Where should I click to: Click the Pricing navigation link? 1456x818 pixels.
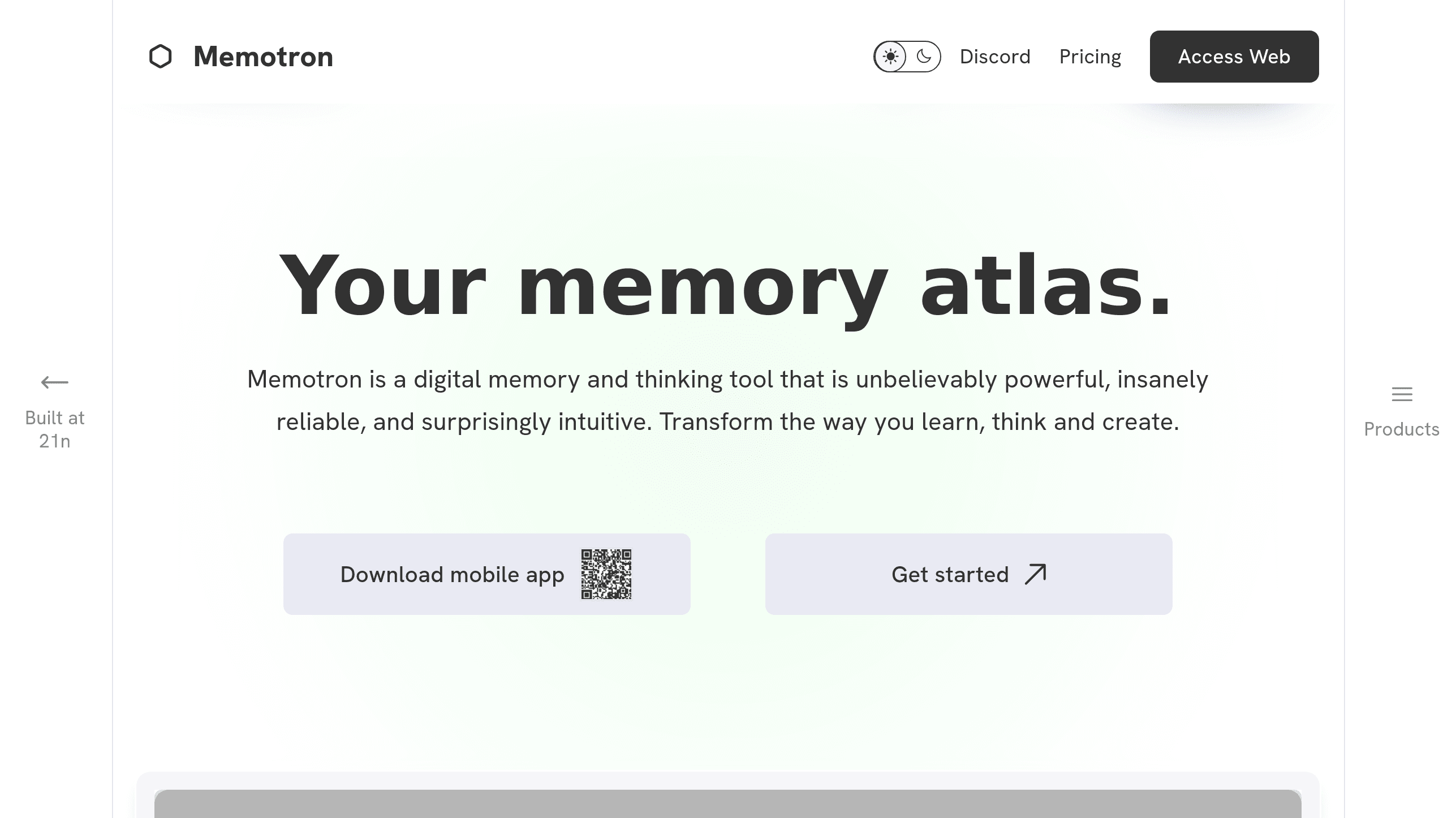pyautogui.click(x=1090, y=56)
